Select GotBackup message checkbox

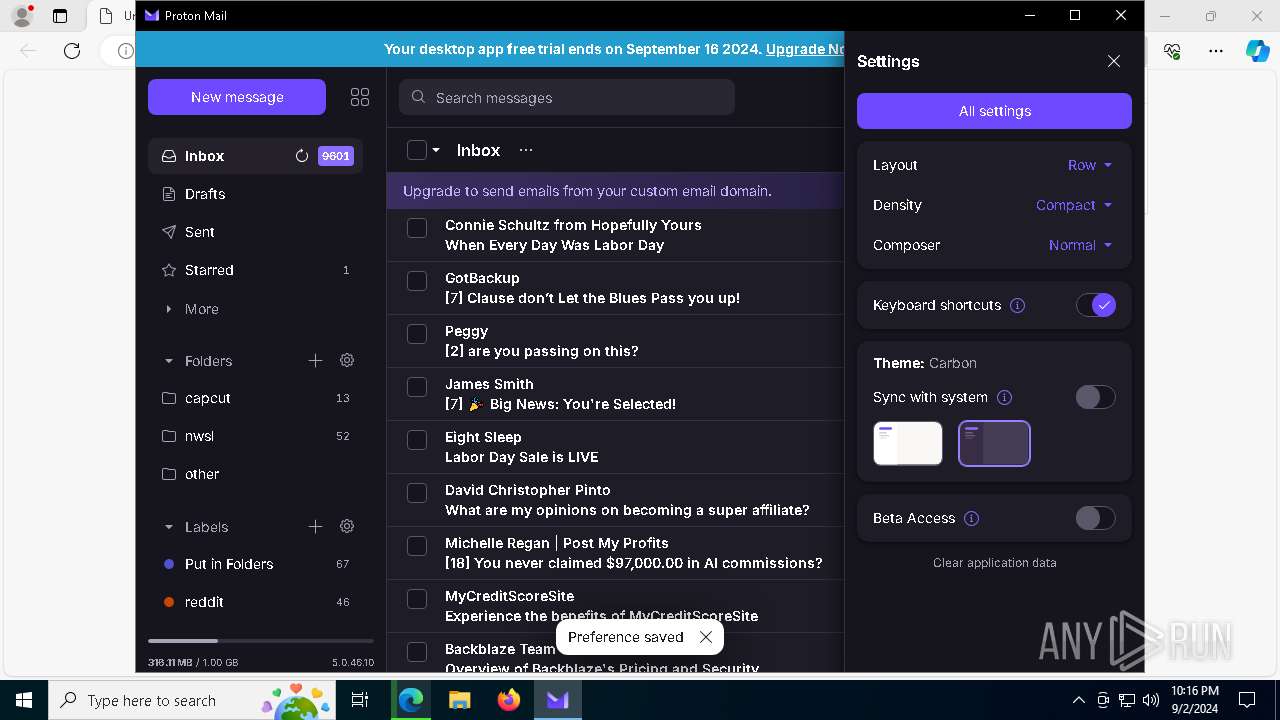[417, 281]
